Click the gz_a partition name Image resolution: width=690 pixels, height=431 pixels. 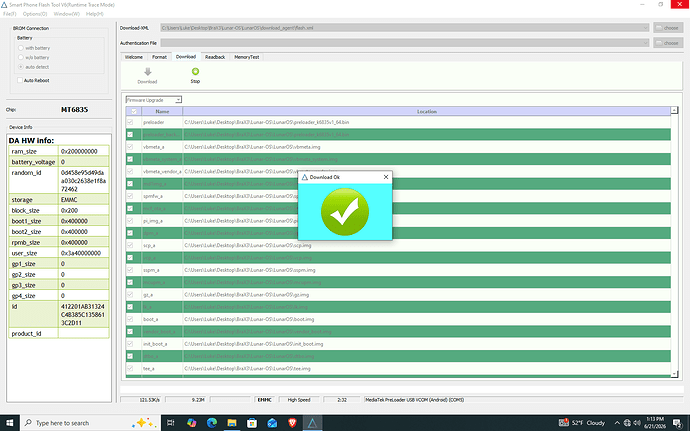pyautogui.click(x=148, y=295)
